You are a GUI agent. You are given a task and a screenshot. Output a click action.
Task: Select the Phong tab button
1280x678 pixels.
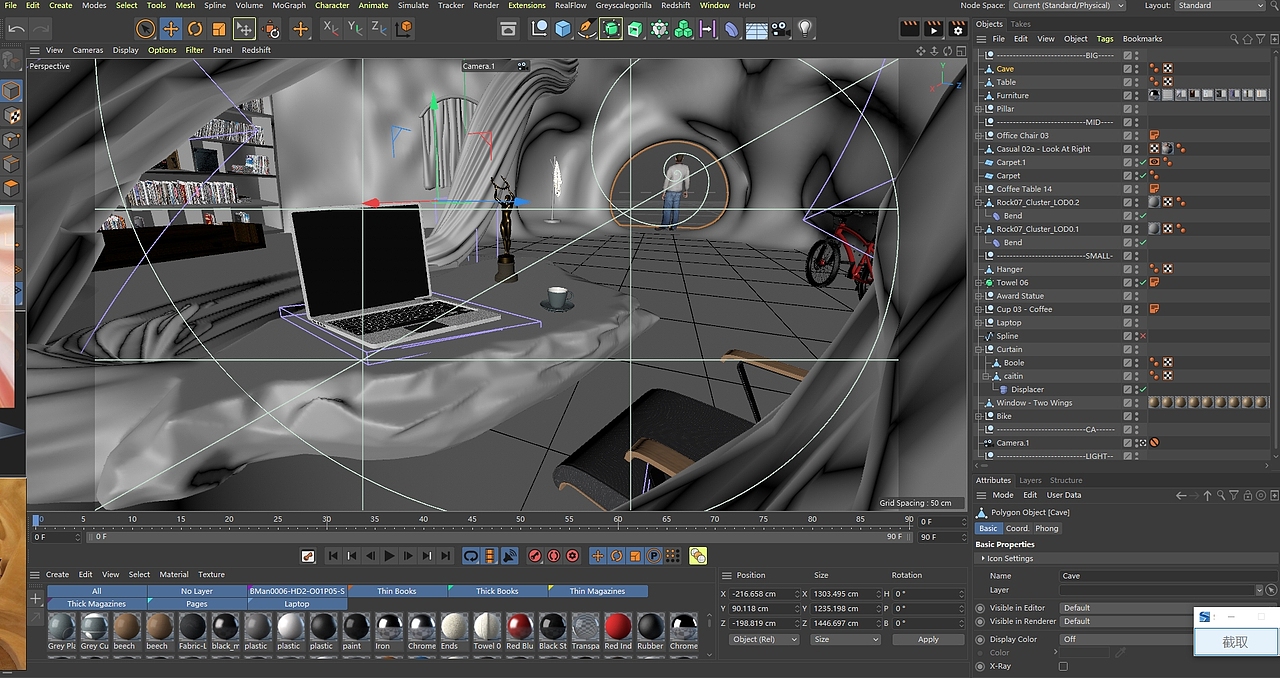click(1047, 528)
